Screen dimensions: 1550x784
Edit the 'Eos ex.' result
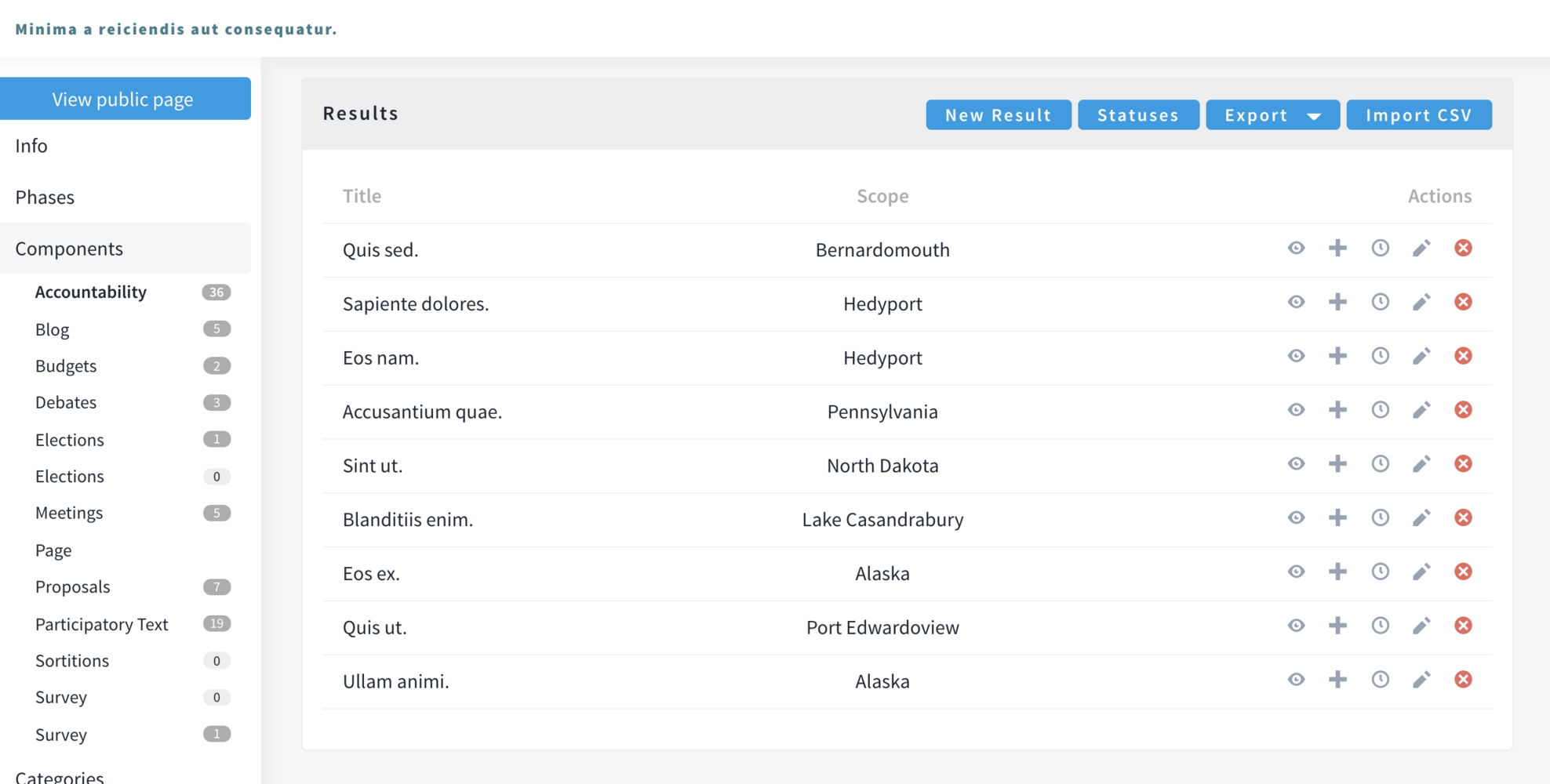coord(1421,572)
